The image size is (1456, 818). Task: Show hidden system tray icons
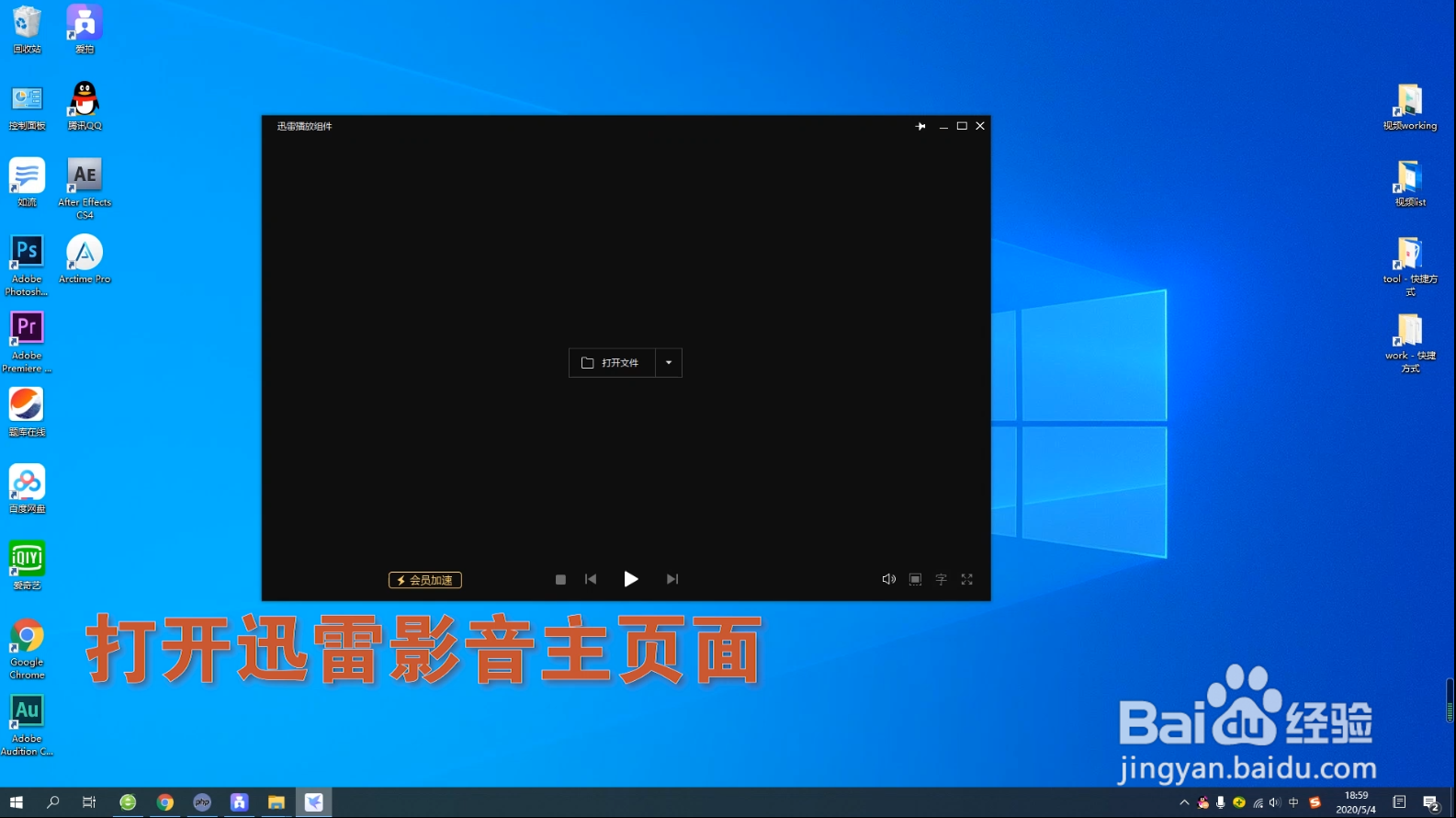click(x=1184, y=802)
